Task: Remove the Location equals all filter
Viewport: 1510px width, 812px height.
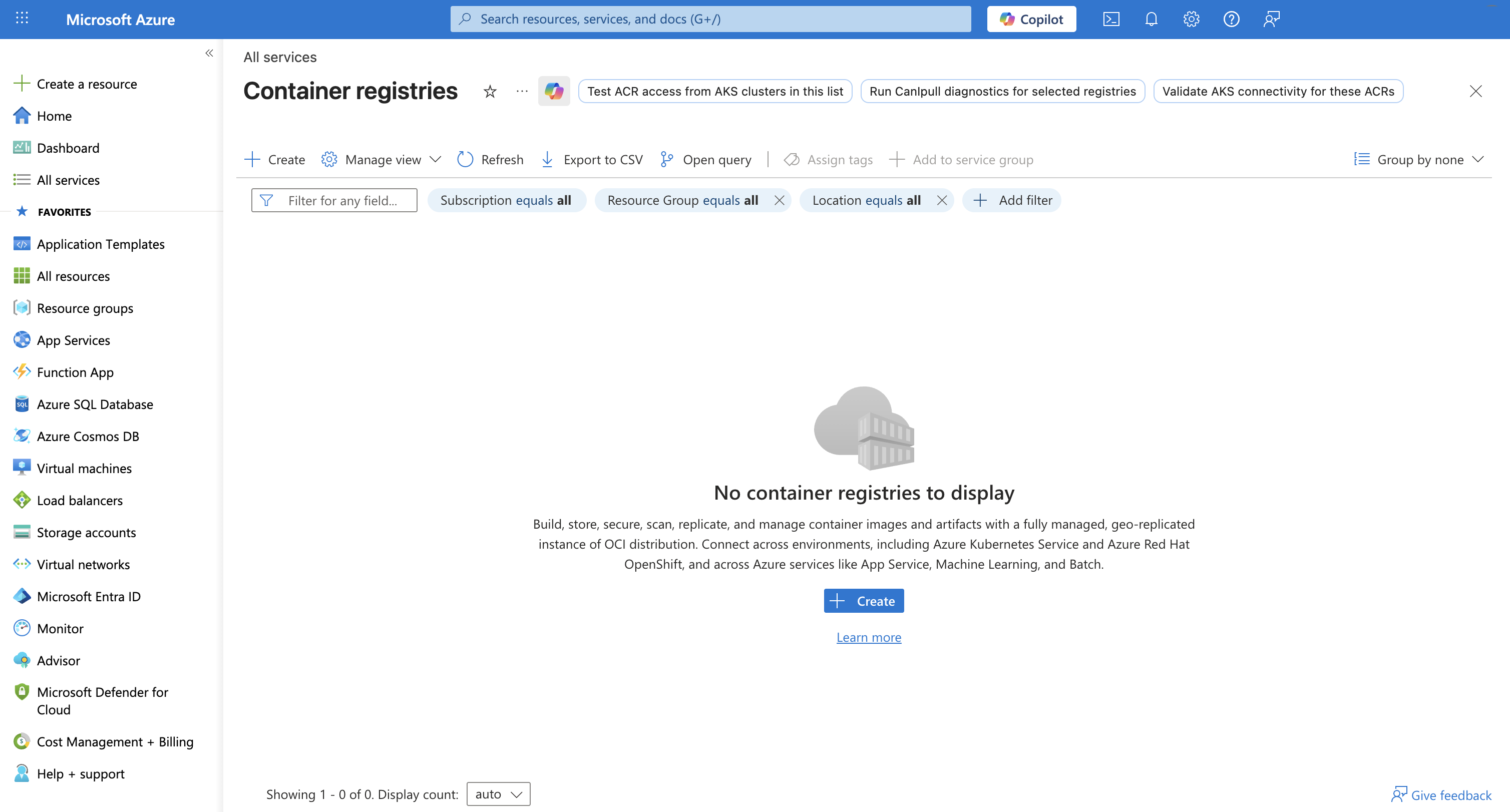Action: coord(941,201)
